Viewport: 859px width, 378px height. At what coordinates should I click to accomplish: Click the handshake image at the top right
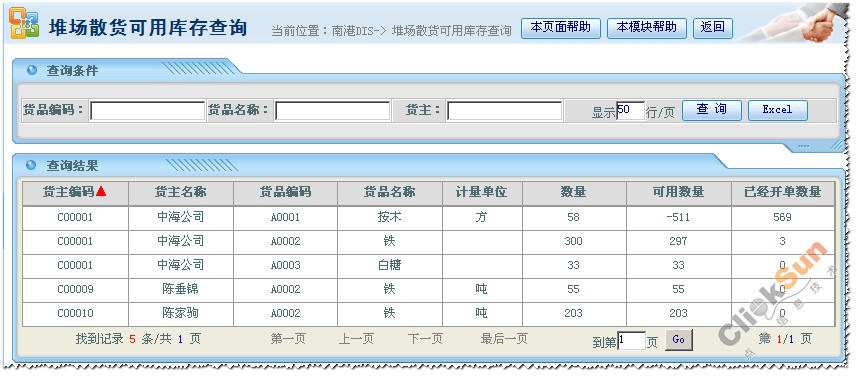pos(794,23)
